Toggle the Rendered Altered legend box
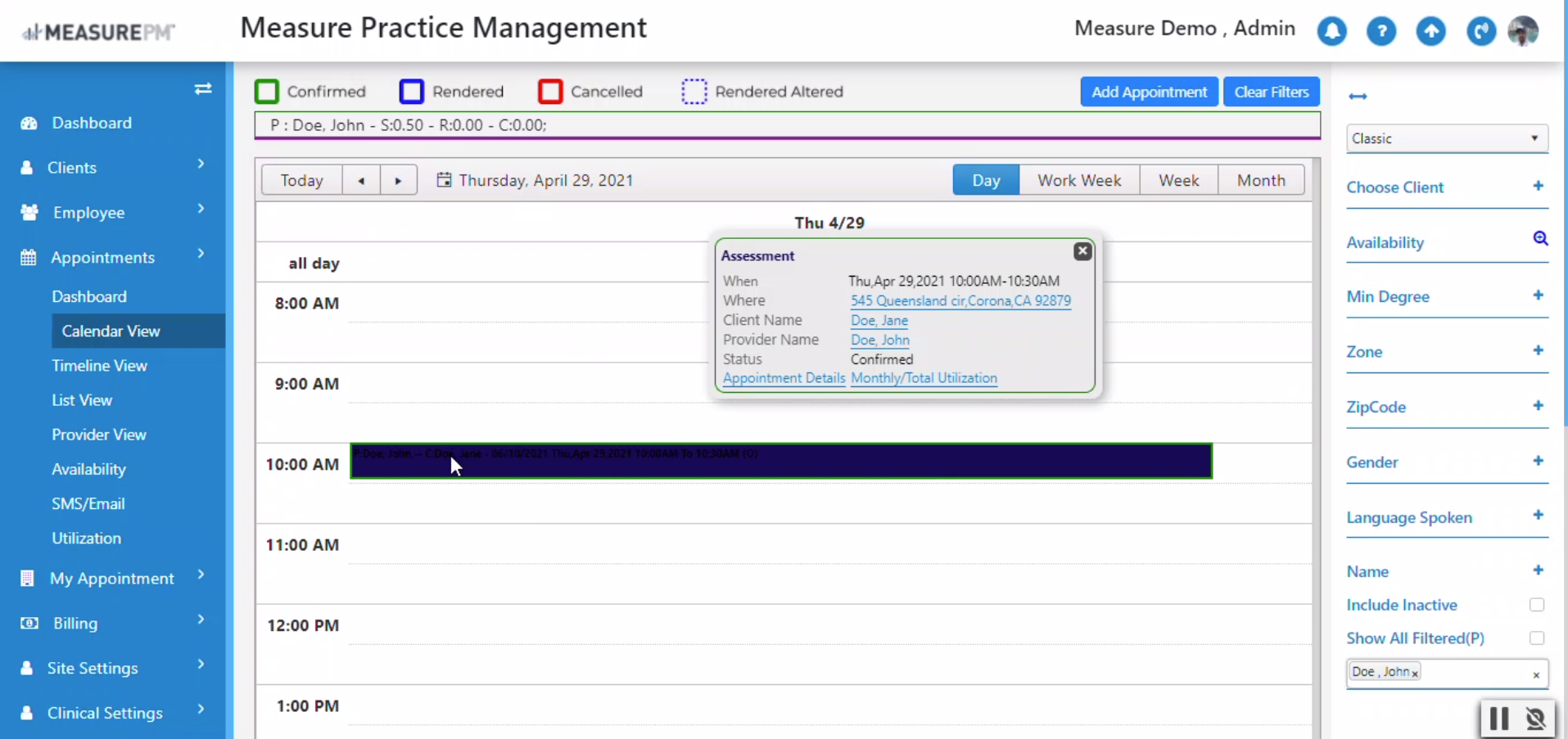The height and width of the screenshot is (739, 1568). (694, 92)
